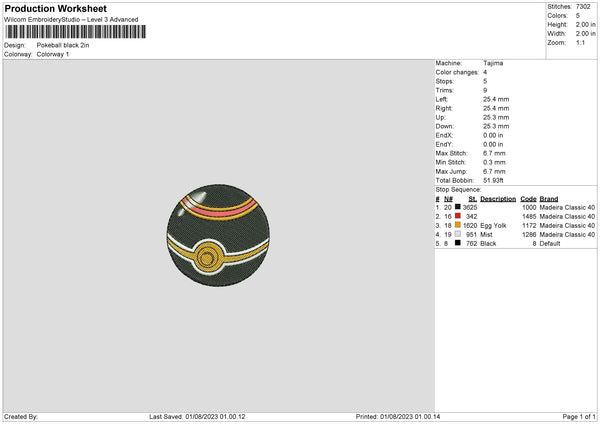This screenshot has height=424, width=600.
Task: Click the Total Bobbin 51.93ft value
Action: [497, 177]
